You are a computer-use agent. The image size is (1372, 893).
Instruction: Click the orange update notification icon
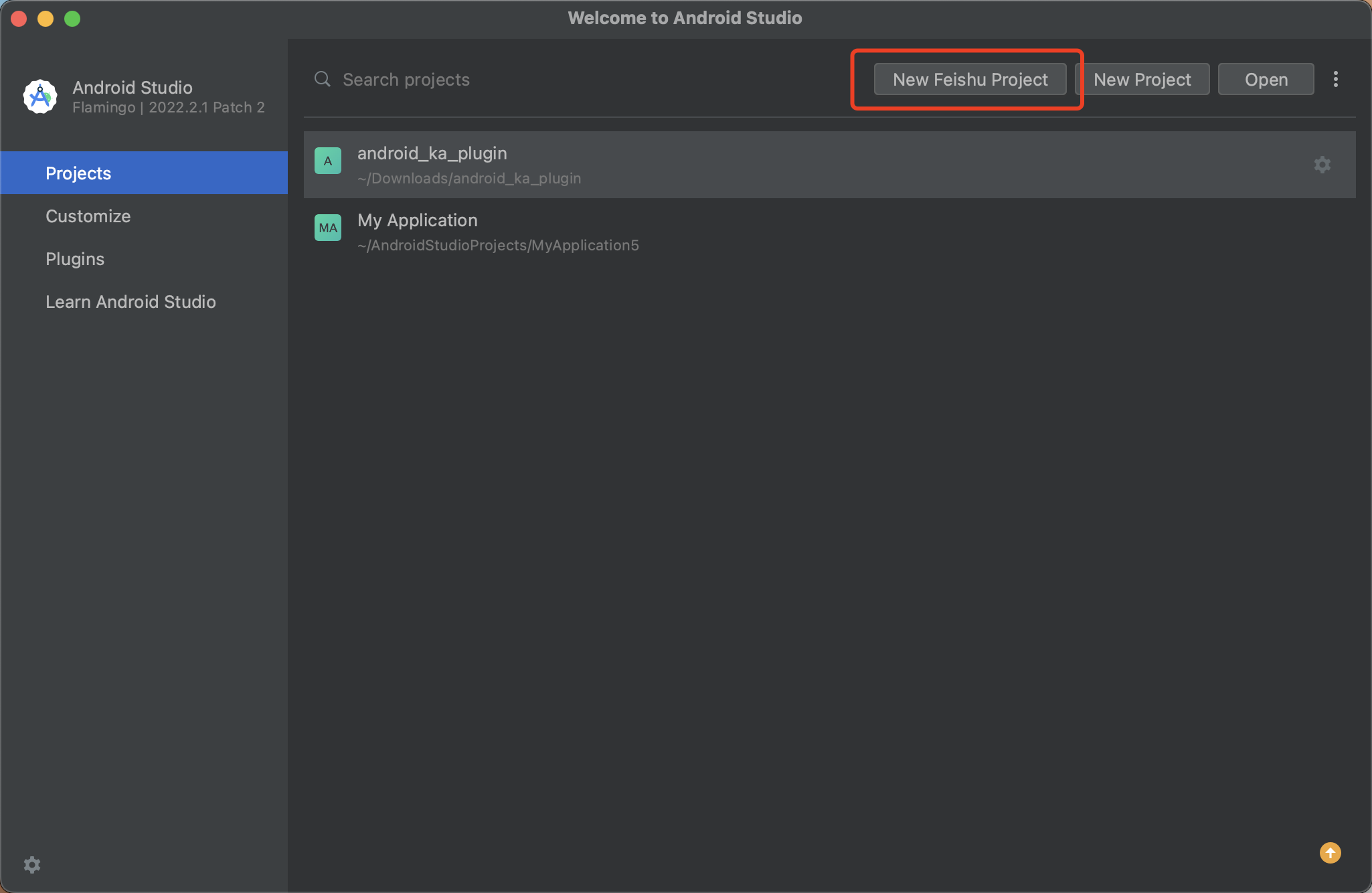click(x=1330, y=853)
